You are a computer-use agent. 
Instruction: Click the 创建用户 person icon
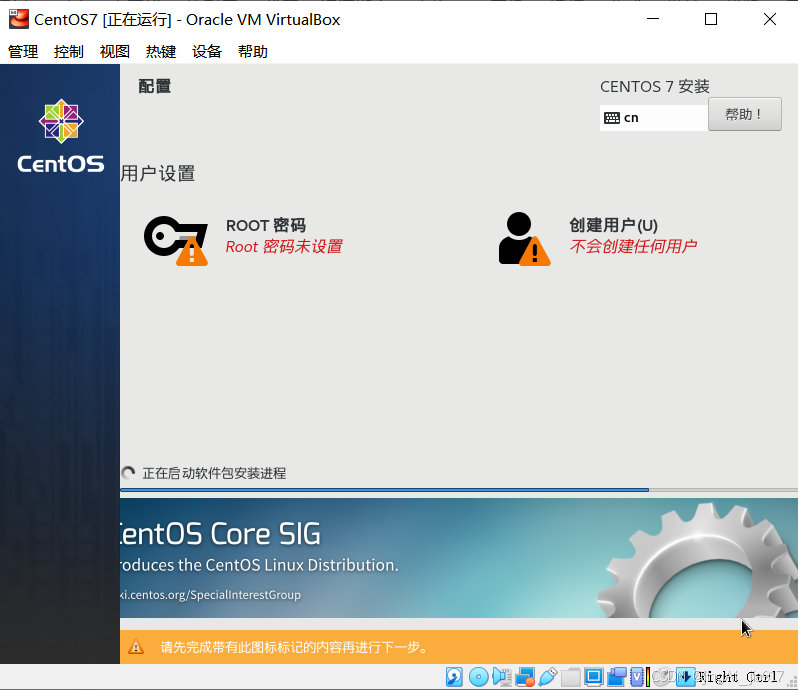point(524,239)
